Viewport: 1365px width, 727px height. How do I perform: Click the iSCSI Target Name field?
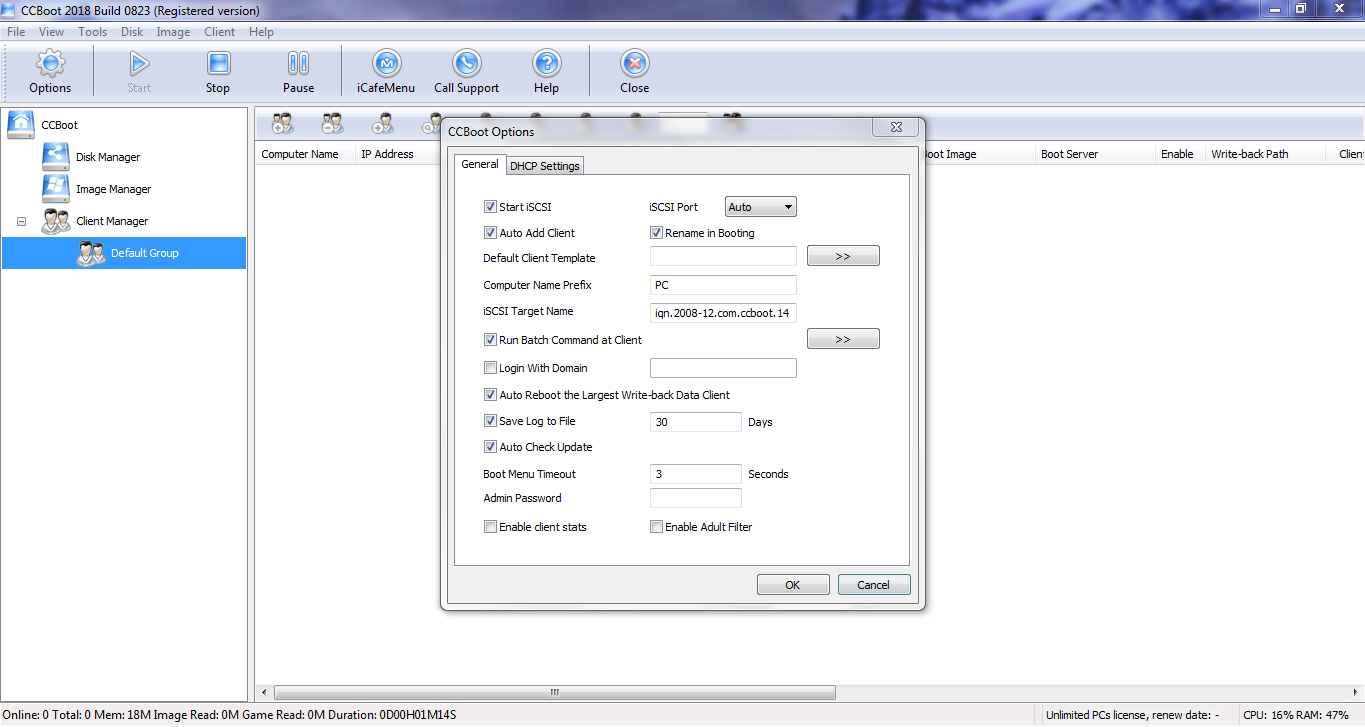point(723,313)
